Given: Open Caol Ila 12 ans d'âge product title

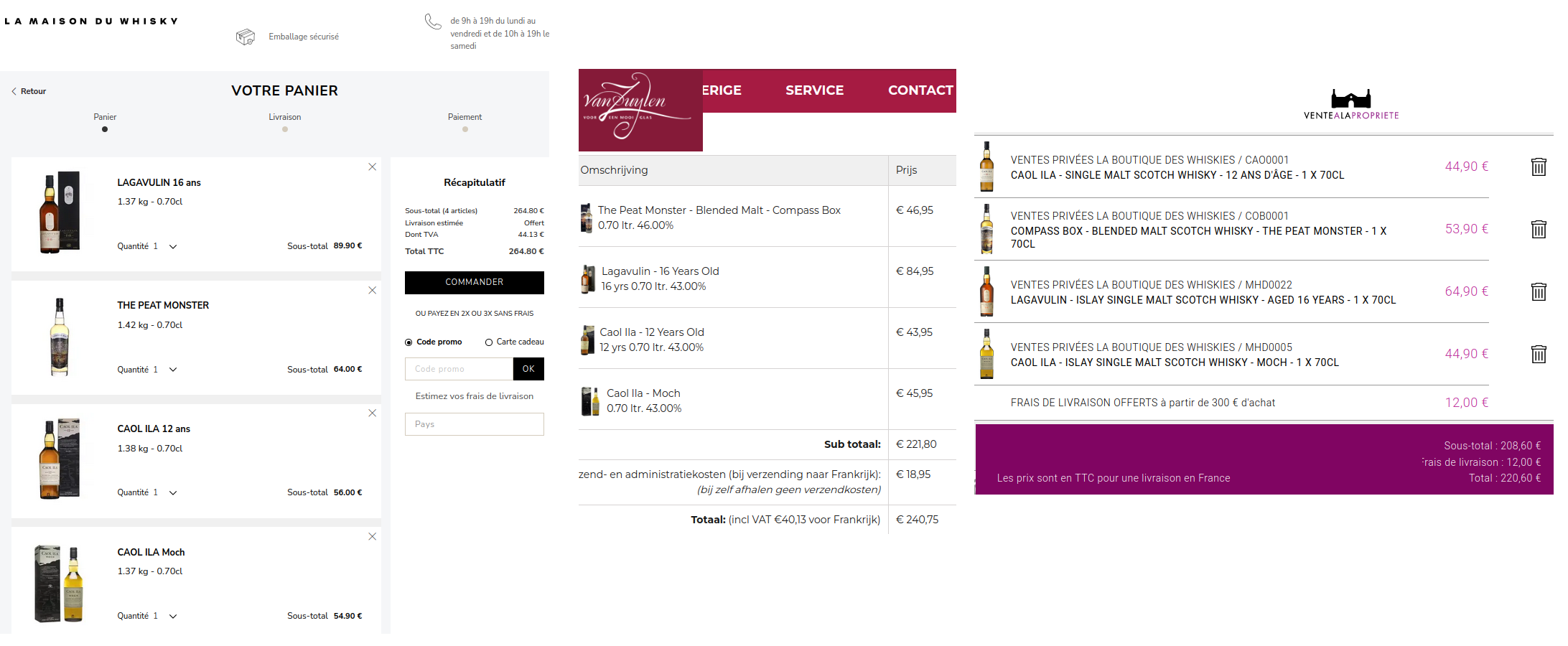Looking at the screenshot, I should click(x=1177, y=175).
